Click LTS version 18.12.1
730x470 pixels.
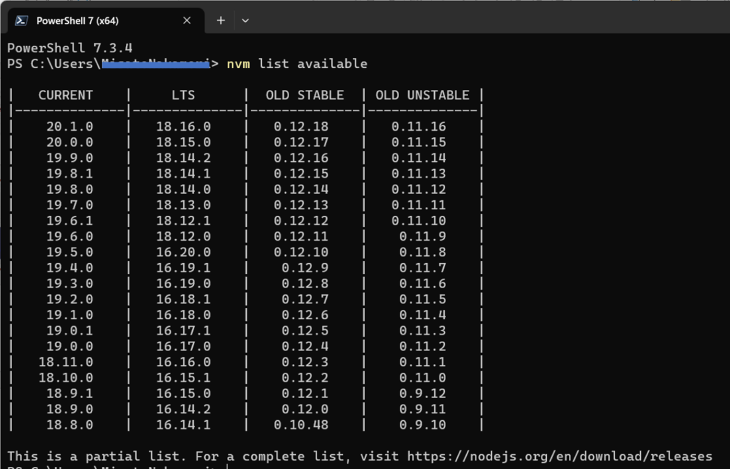(x=183, y=221)
